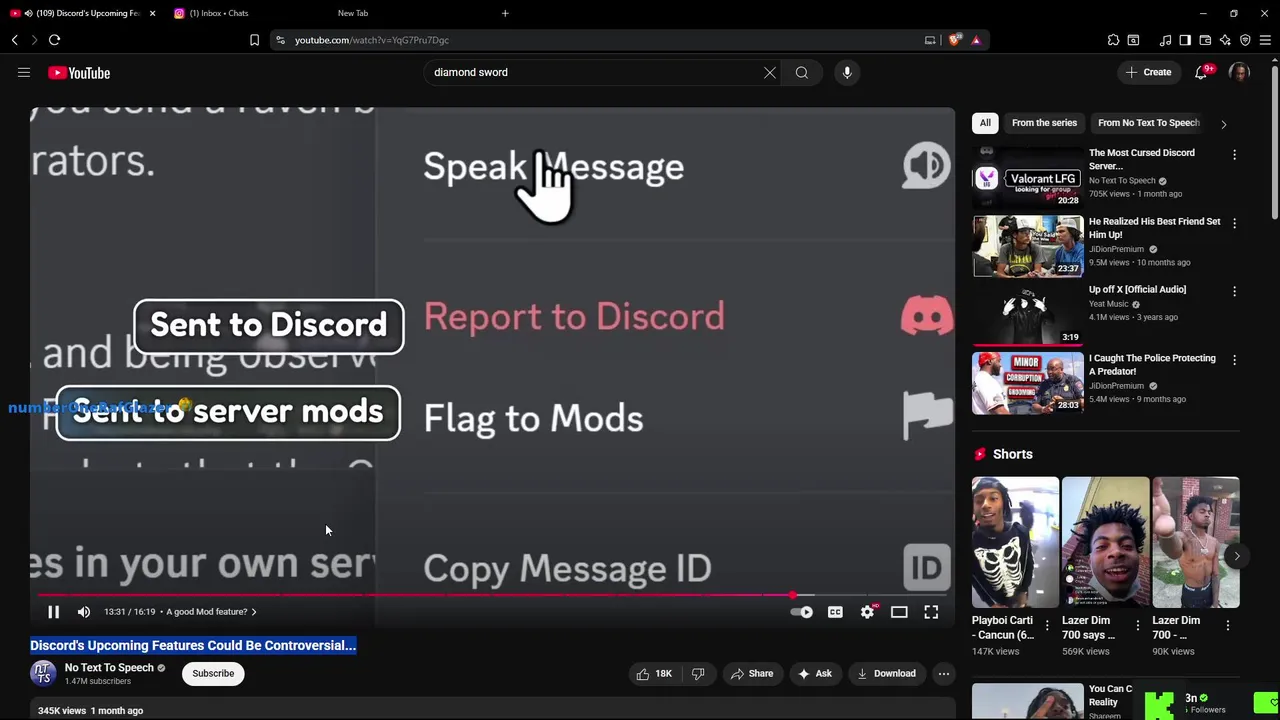Toggle the autoplay switch in the player
The height and width of the screenshot is (720, 1280).
[802, 612]
